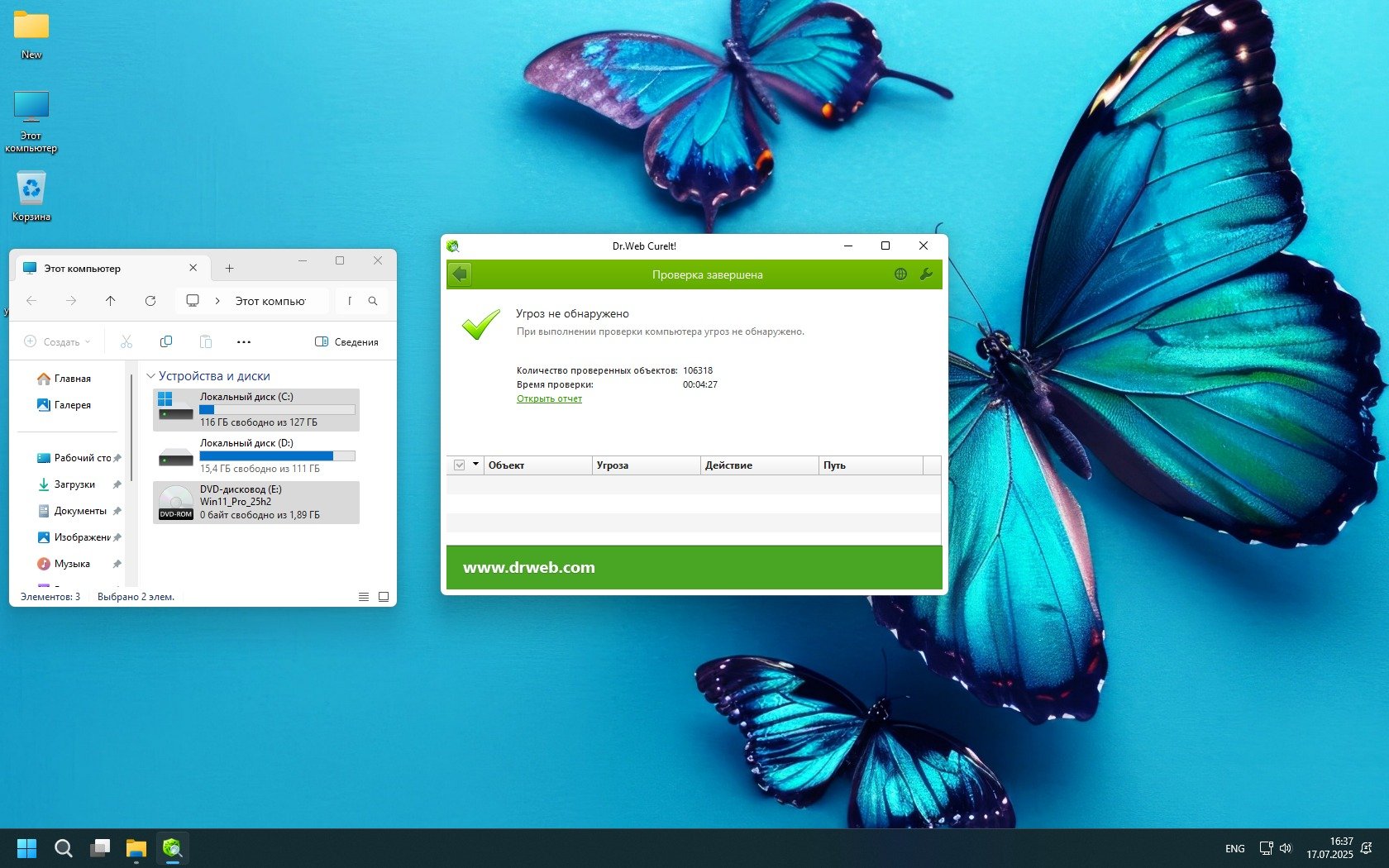Screen dimensions: 1389x868
Task: Click the "Угроз не обнаружено" heading
Action: (572, 313)
